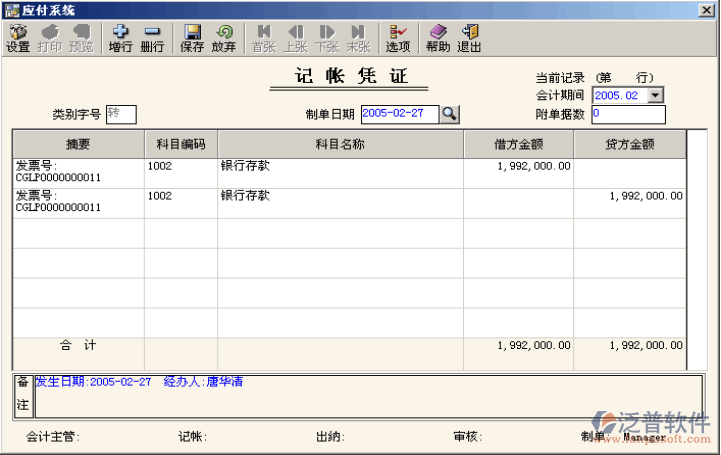Click the 类别字号 category field
This screenshot has width=721, height=455.
[120, 114]
